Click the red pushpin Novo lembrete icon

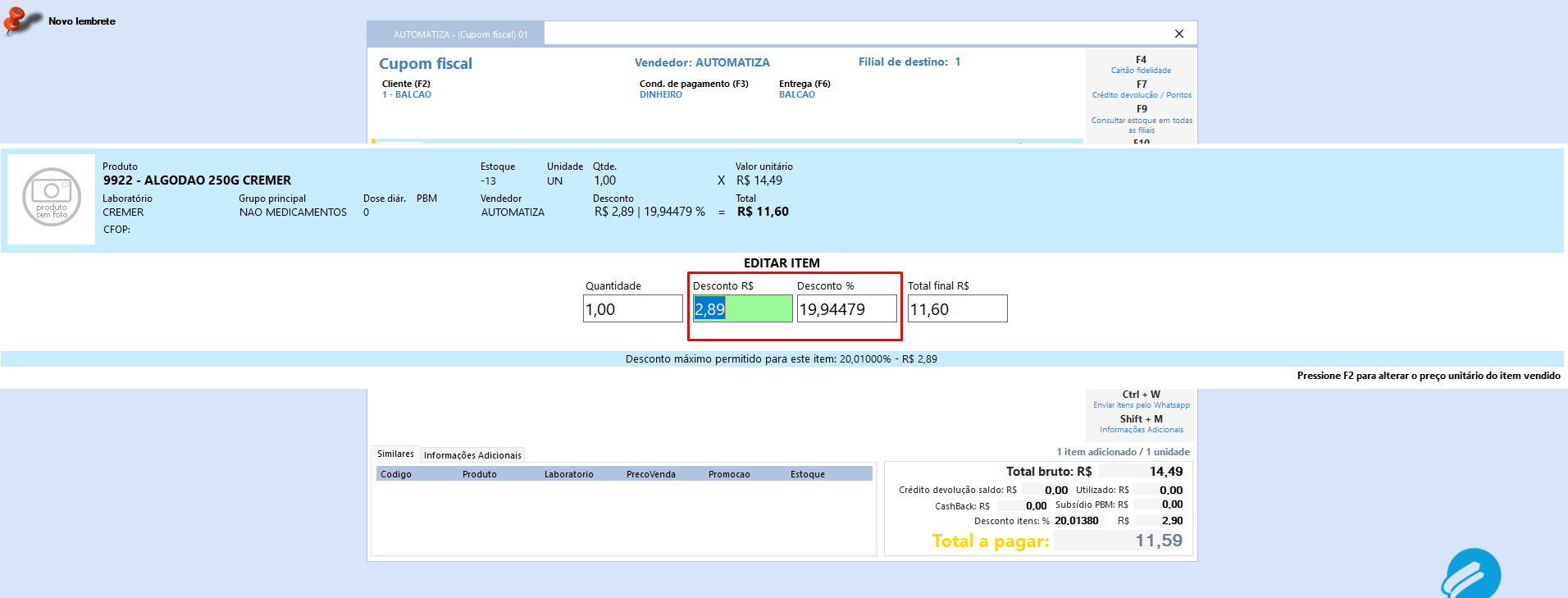click(x=22, y=21)
